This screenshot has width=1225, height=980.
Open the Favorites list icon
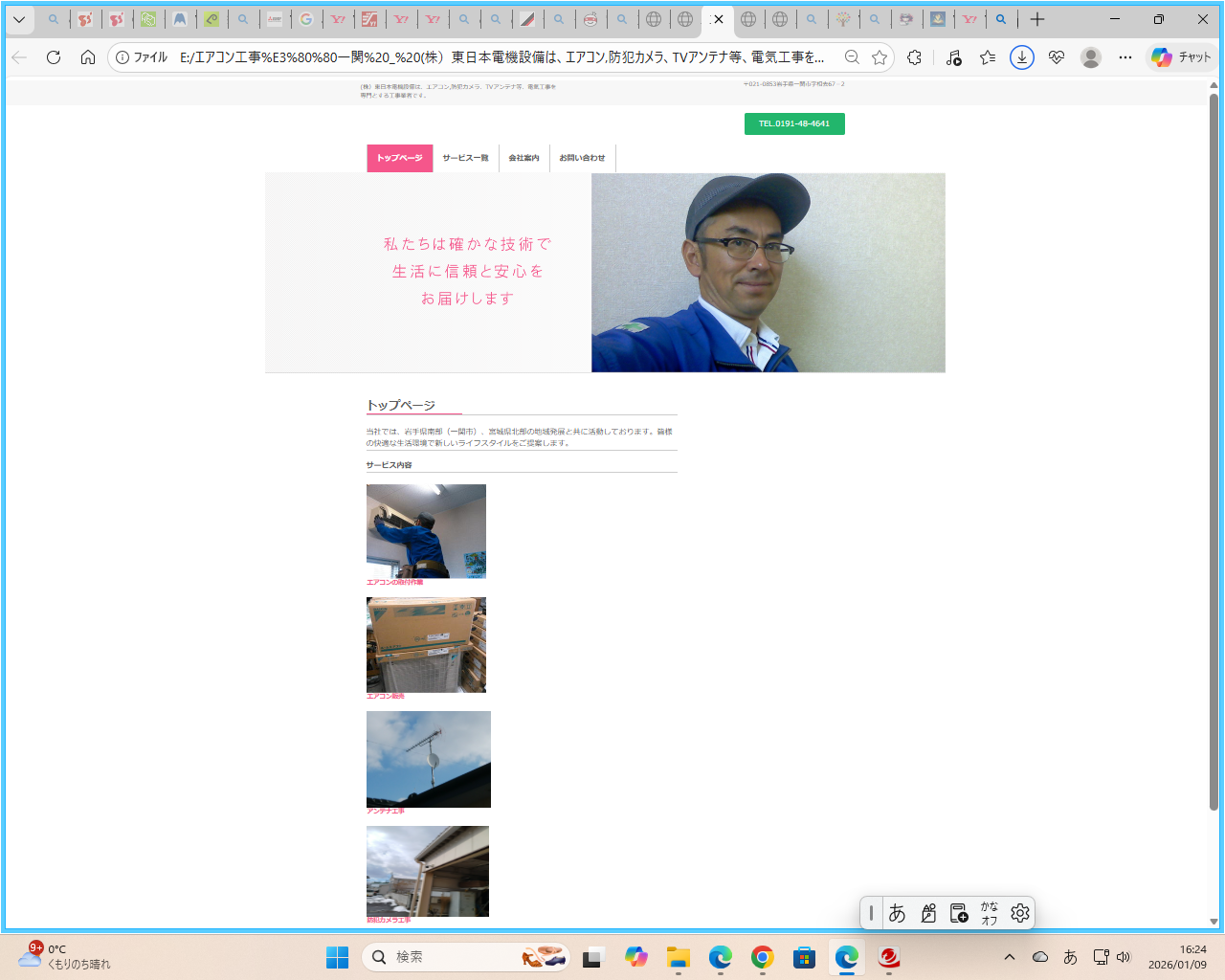click(x=988, y=57)
